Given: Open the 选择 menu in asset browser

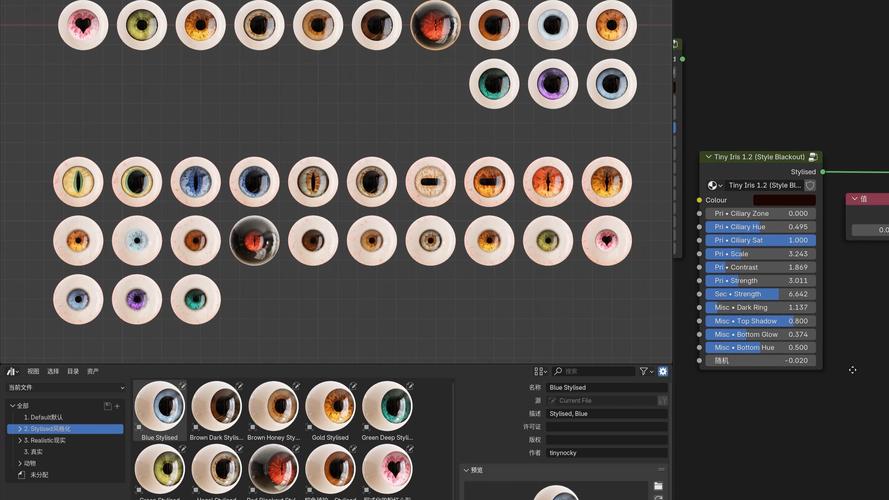Looking at the screenshot, I should (x=53, y=371).
